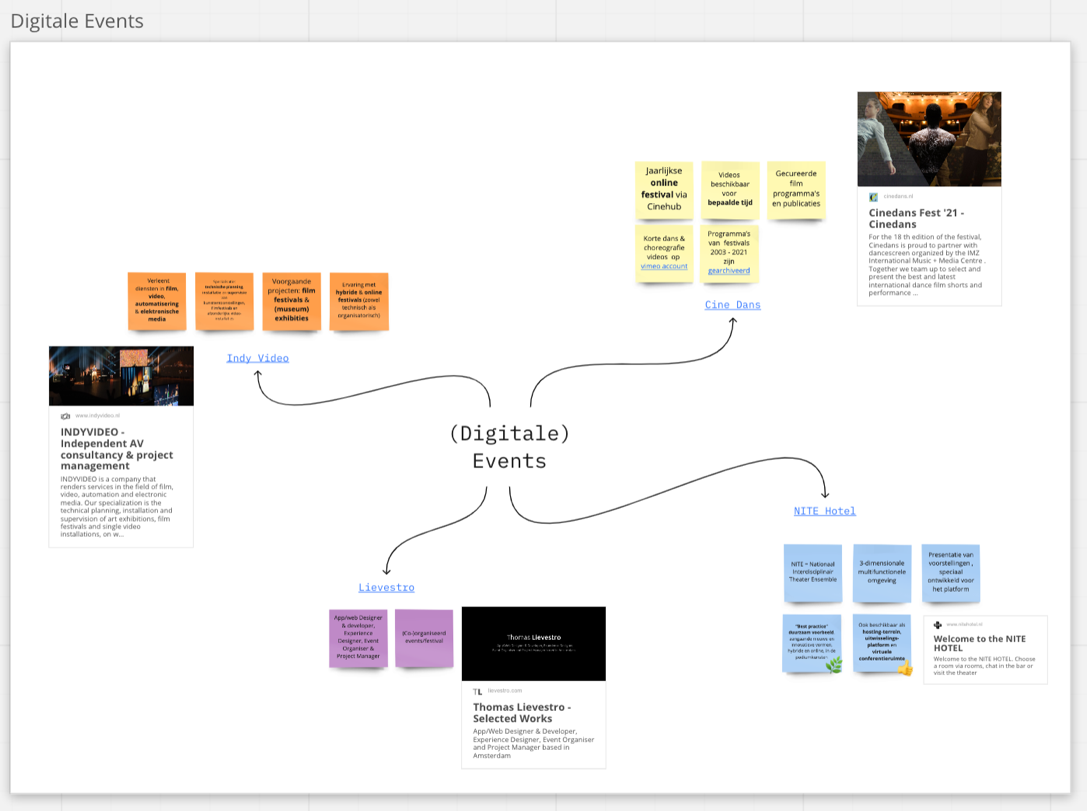Screen dimensions: 1087x811
Task: Click the Cinedans card description text
Action: pos(926,265)
